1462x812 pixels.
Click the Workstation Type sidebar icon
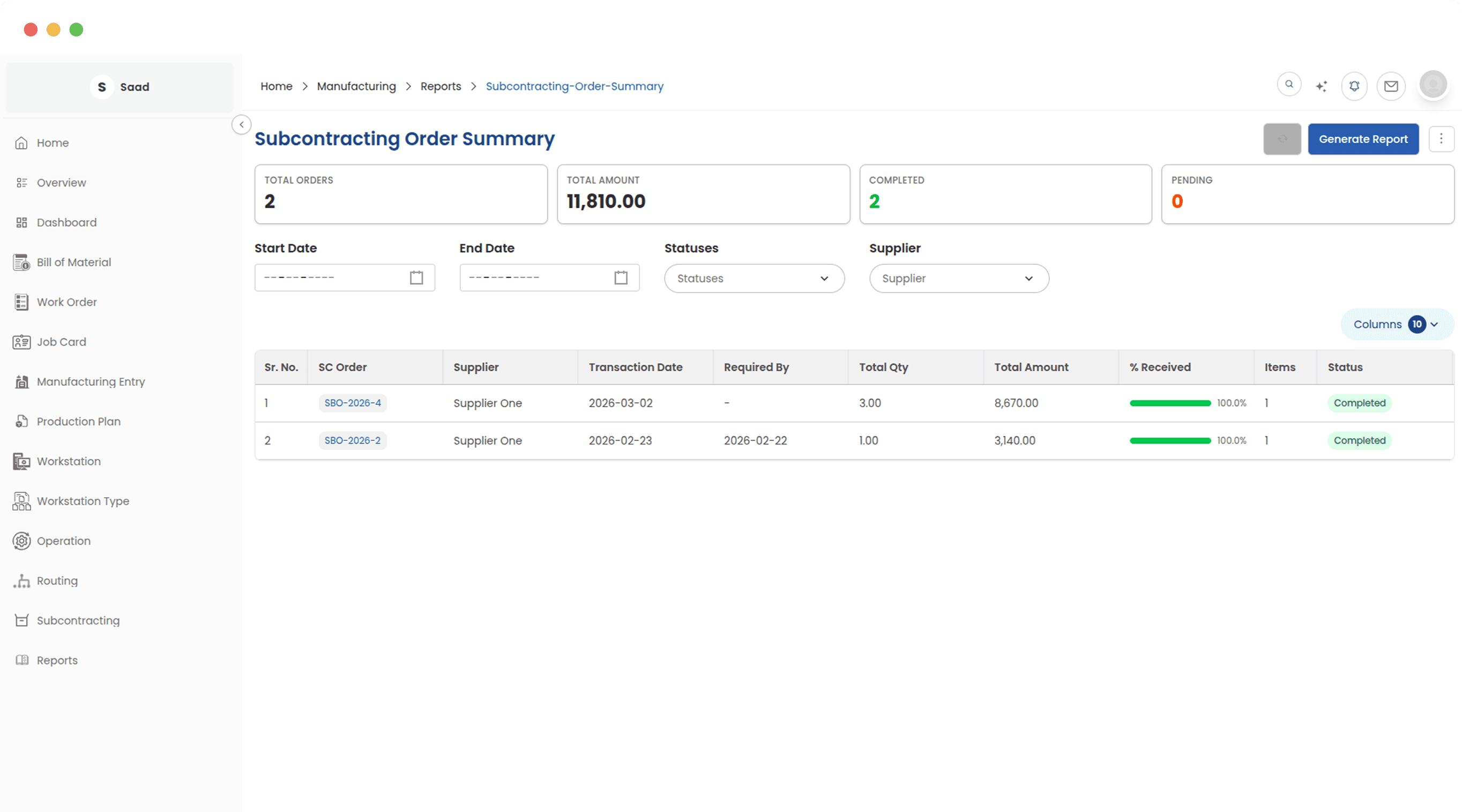pyautogui.click(x=21, y=501)
